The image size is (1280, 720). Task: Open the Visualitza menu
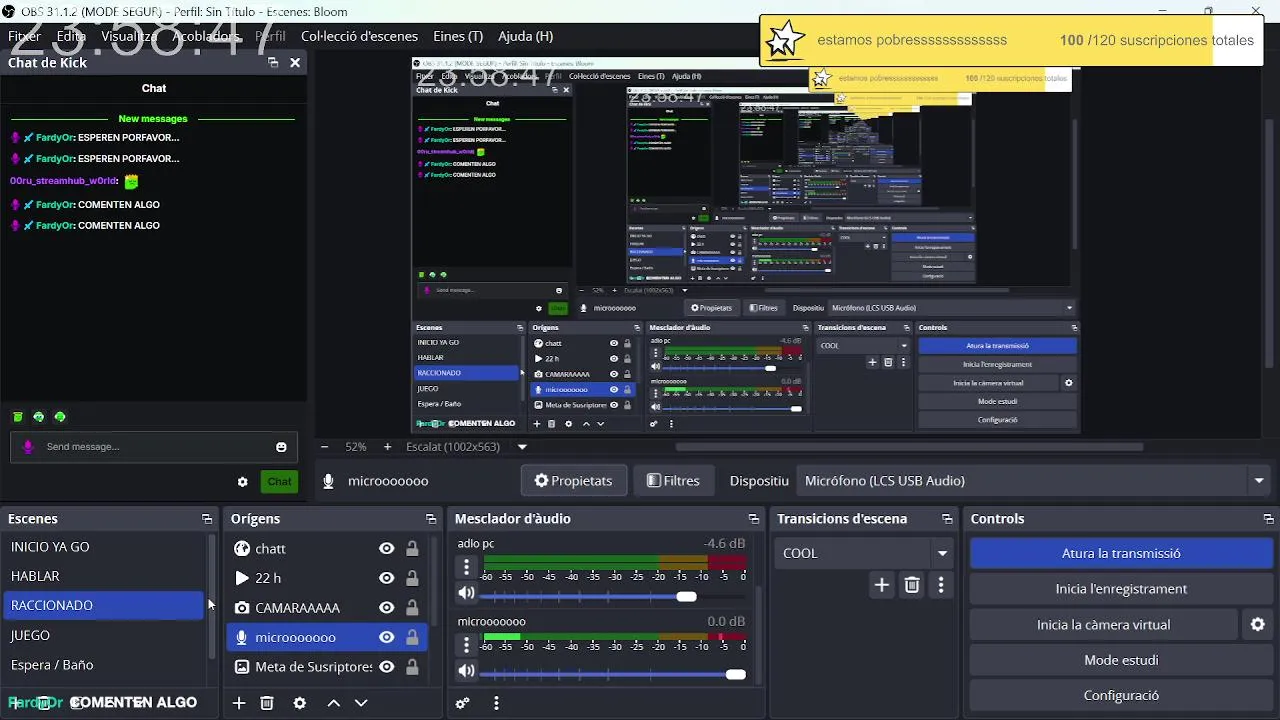(x=129, y=36)
